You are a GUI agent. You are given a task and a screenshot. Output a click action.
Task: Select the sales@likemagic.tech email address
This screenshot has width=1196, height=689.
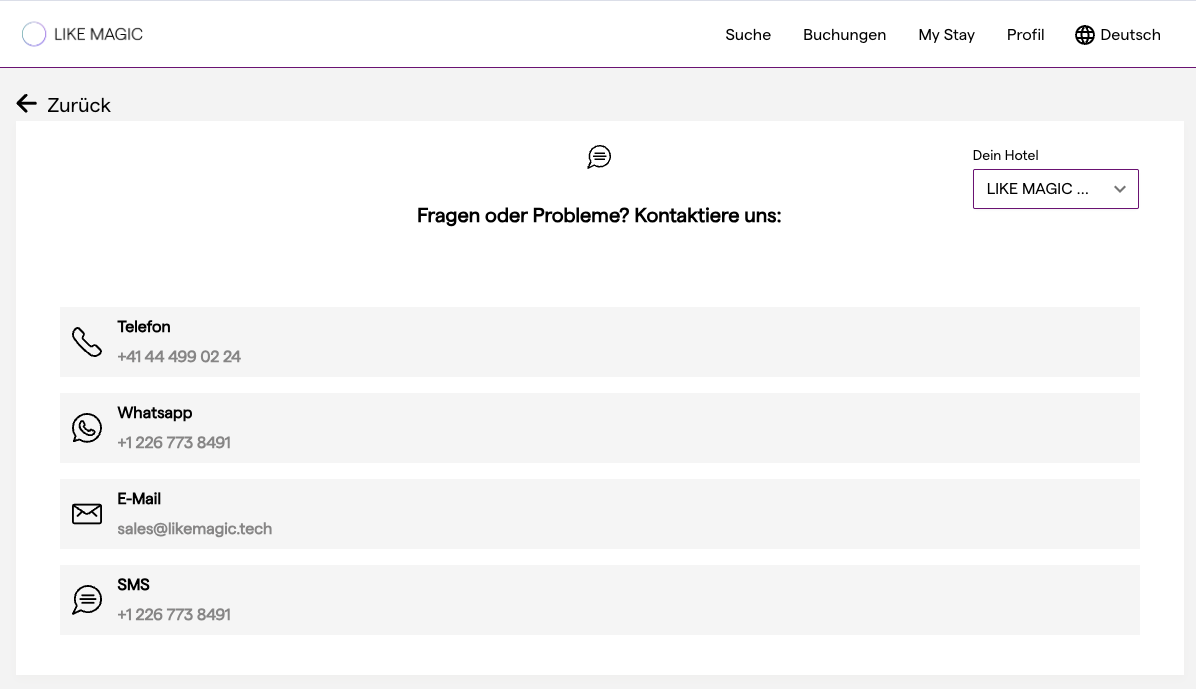click(194, 529)
